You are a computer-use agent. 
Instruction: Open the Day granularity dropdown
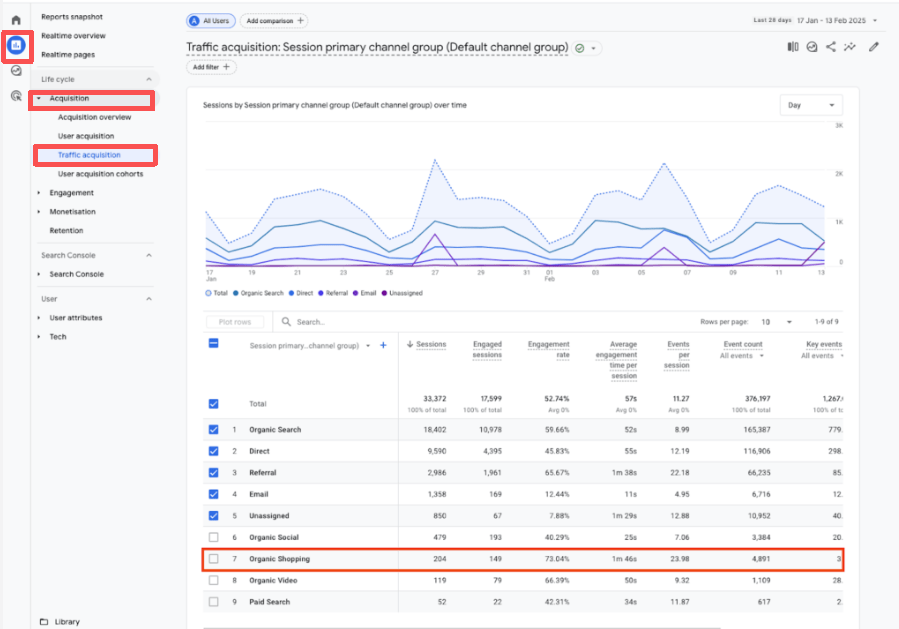tap(810, 104)
